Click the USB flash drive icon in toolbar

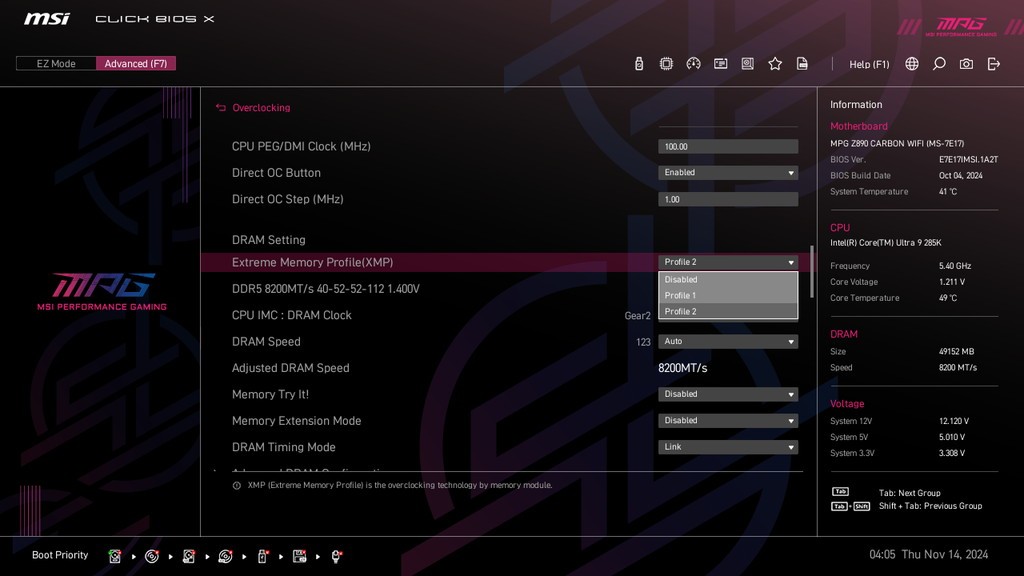[639, 64]
